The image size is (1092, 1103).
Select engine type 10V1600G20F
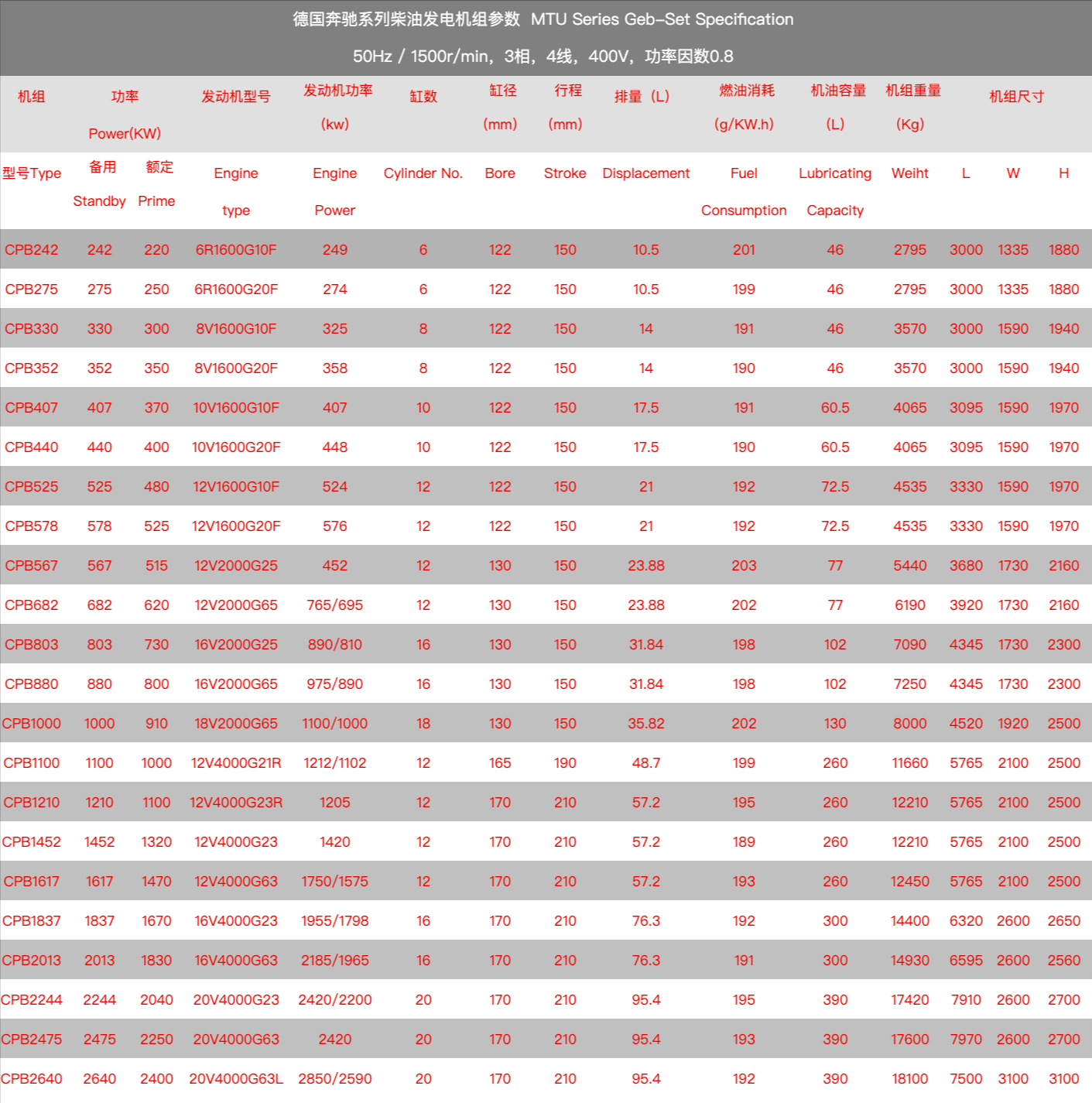[236, 447]
